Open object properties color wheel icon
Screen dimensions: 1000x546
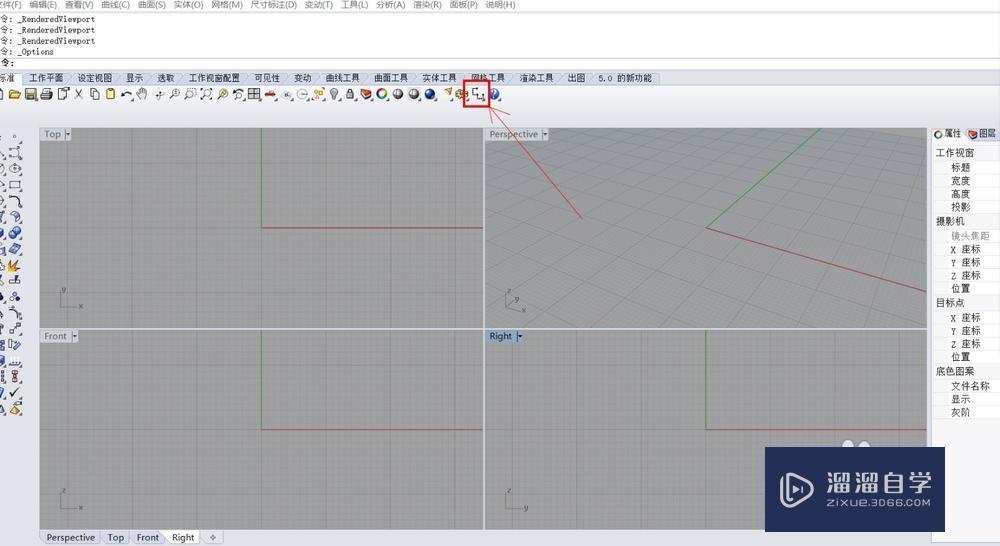(382, 94)
